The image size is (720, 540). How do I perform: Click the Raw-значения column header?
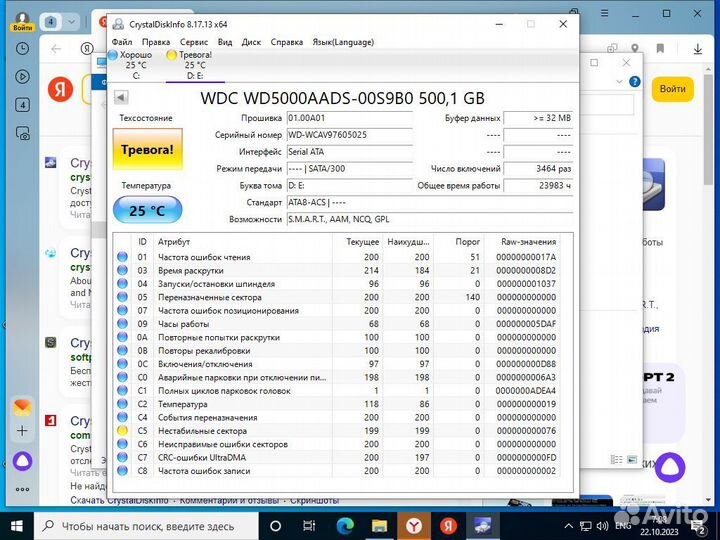(x=522, y=242)
